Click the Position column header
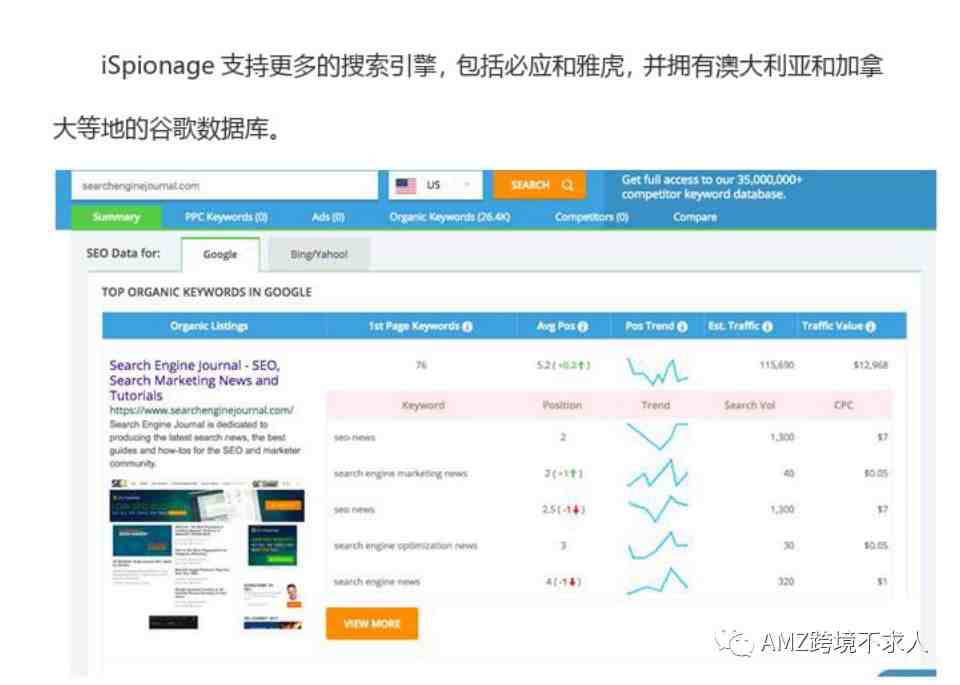The height and width of the screenshot is (685, 960). tap(562, 405)
